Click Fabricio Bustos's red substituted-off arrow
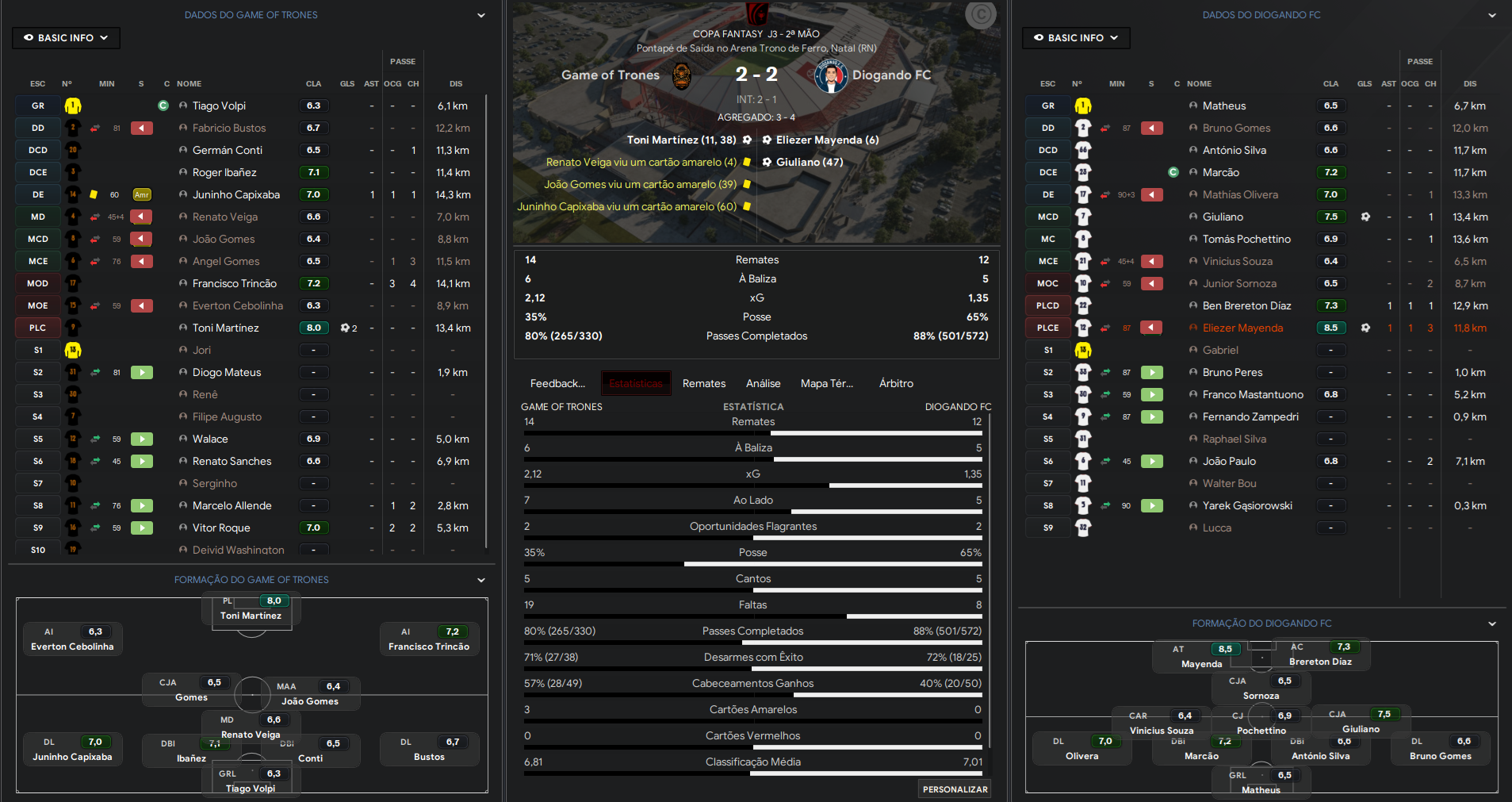1512x802 pixels. pyautogui.click(x=142, y=128)
